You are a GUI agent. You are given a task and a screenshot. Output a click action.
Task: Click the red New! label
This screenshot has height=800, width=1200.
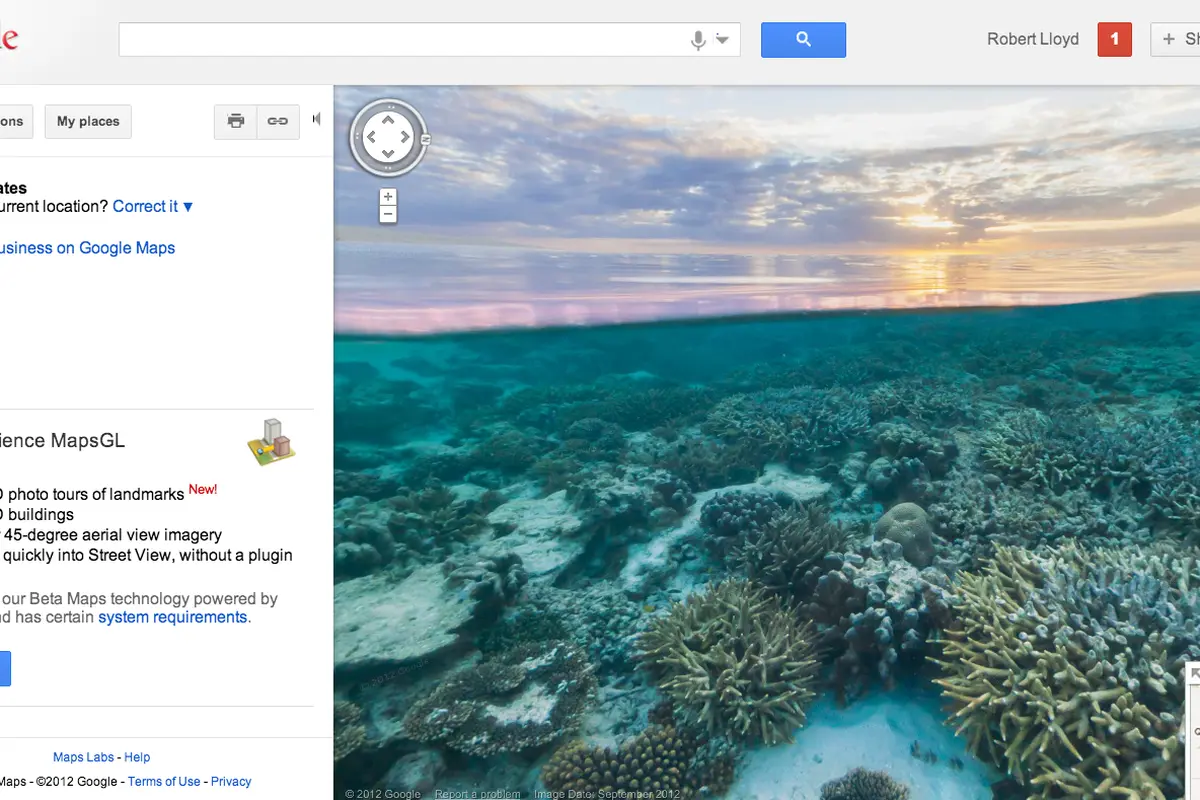click(203, 489)
